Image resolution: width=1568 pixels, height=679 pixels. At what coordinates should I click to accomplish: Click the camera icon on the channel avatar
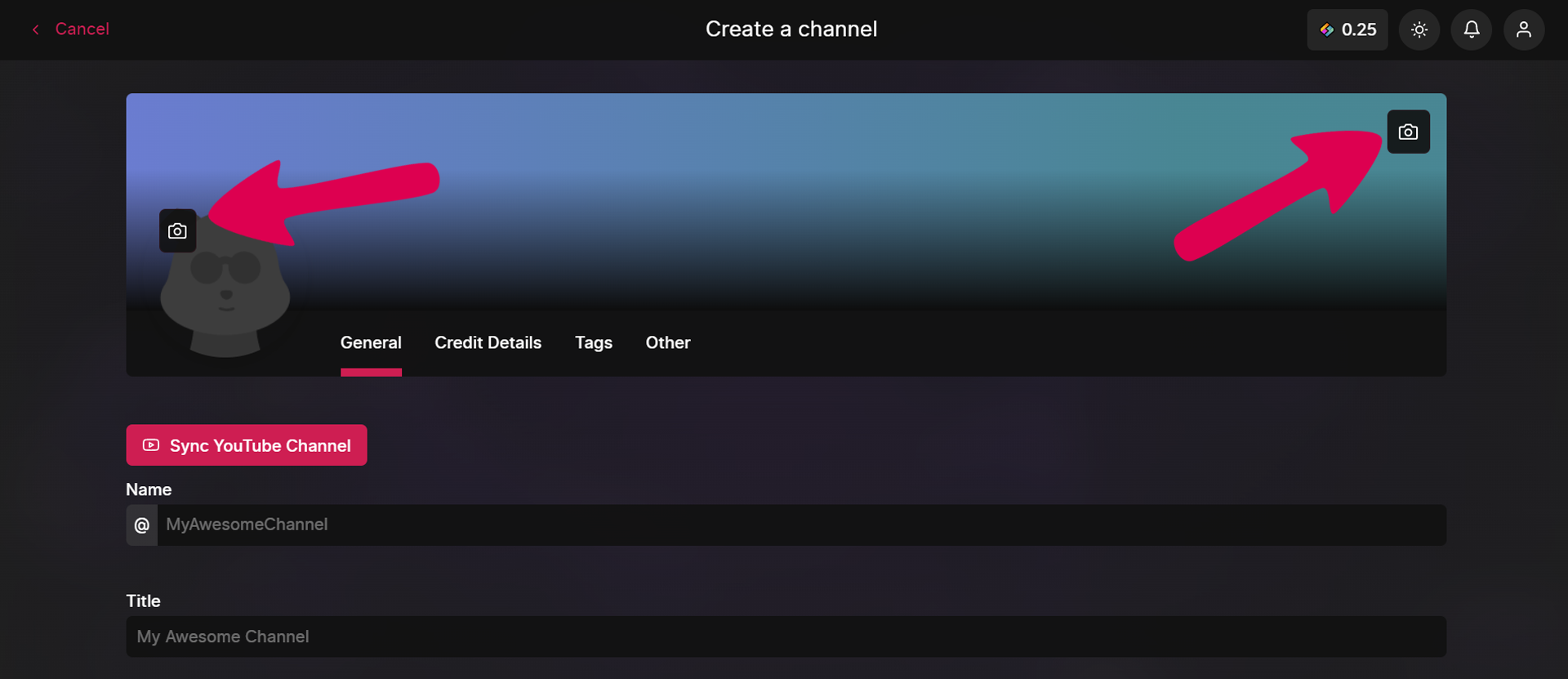177,231
